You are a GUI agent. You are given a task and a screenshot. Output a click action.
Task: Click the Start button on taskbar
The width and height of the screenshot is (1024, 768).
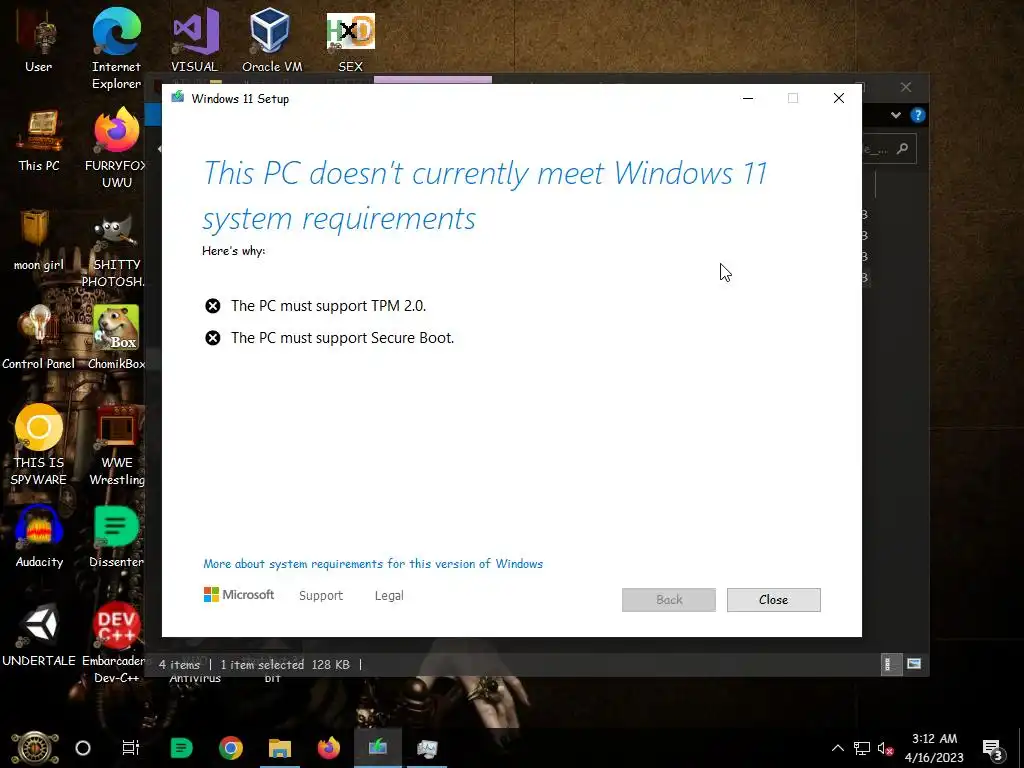[35, 748]
